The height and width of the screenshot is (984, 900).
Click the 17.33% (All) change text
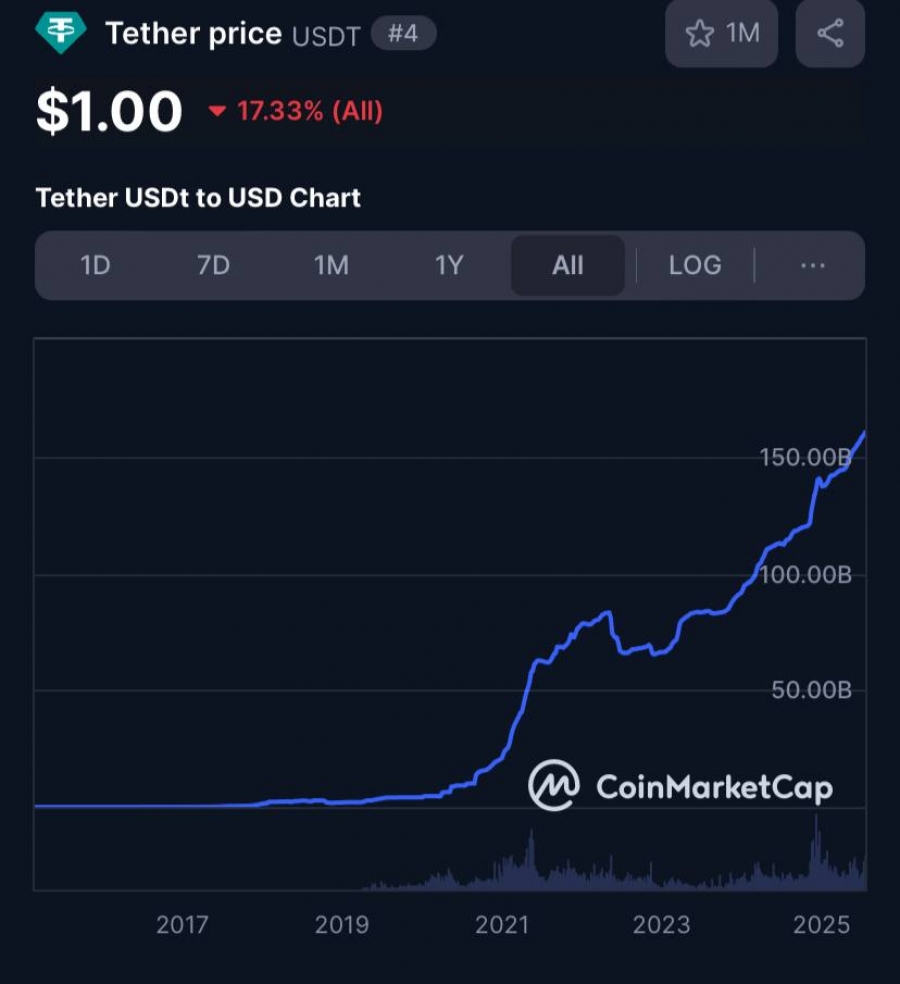pyautogui.click(x=309, y=112)
